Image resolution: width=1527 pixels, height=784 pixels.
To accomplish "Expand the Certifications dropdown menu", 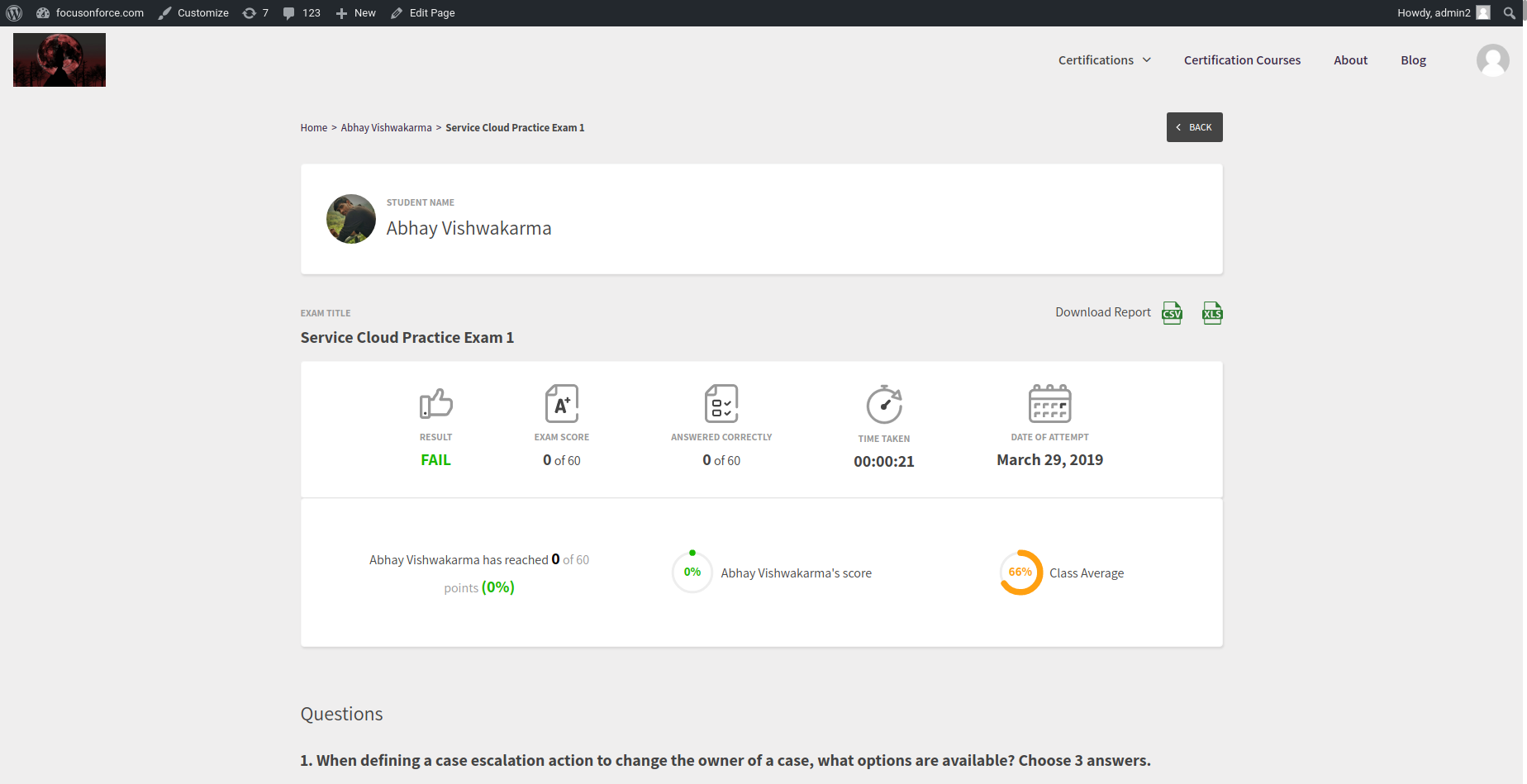I will [x=1105, y=60].
